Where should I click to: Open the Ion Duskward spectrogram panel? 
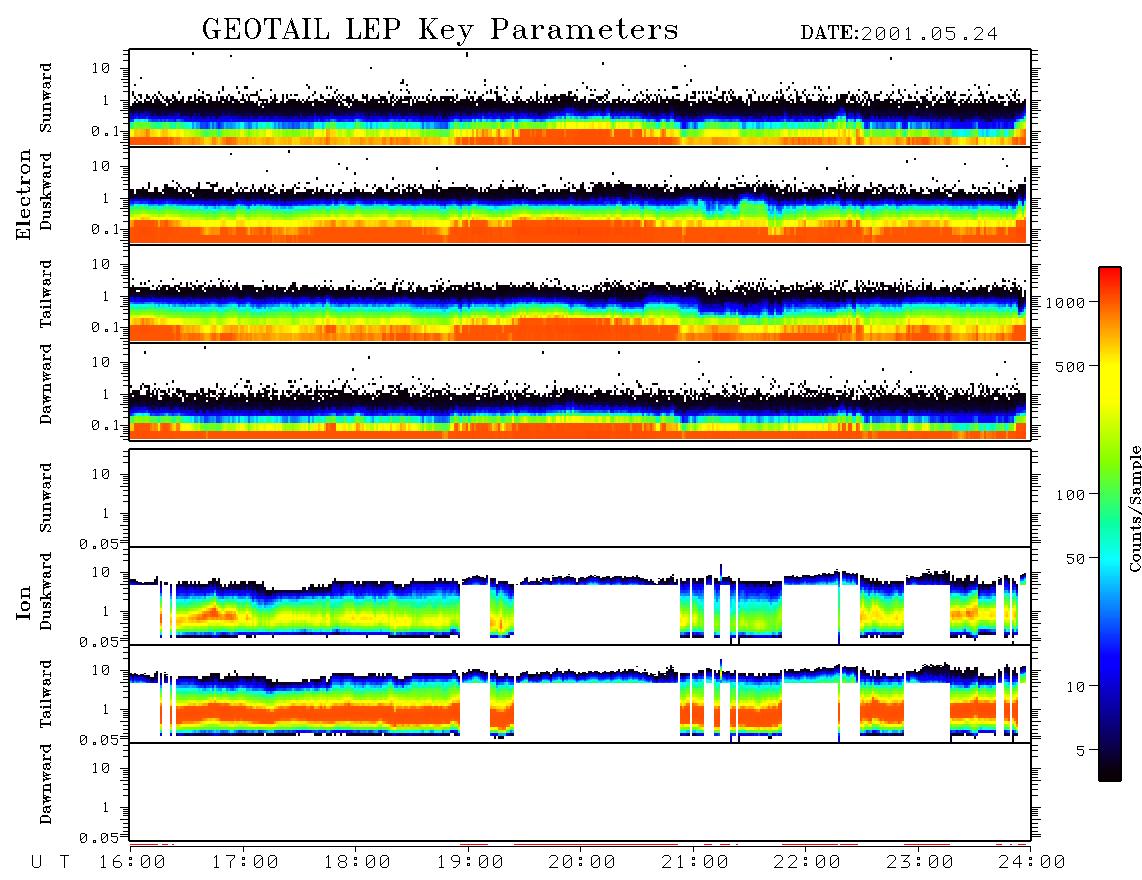[580, 595]
